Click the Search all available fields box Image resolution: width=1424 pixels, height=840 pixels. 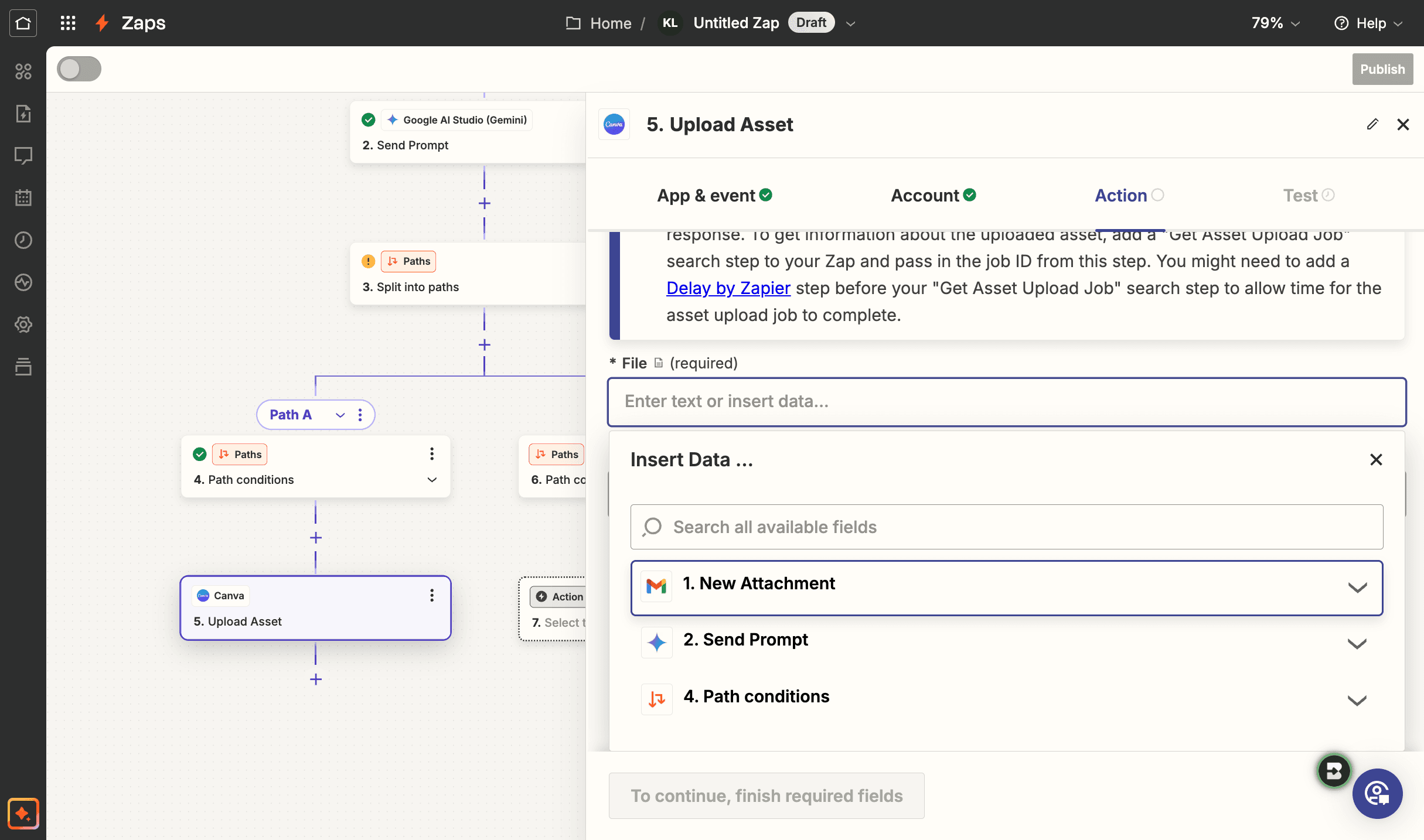tap(1007, 527)
